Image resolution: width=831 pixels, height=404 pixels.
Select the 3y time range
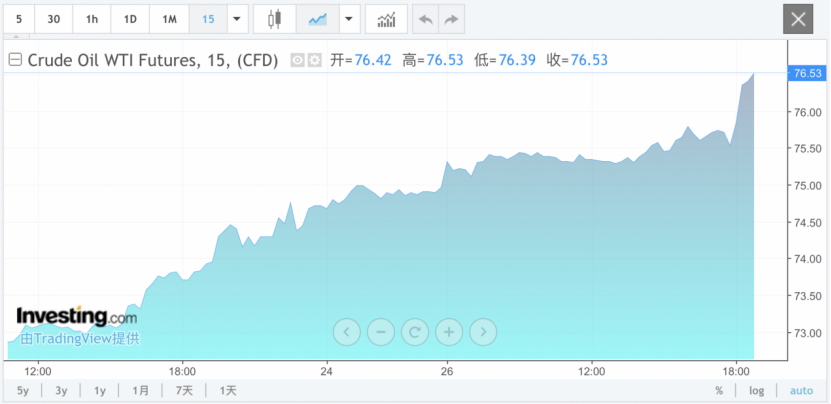tap(61, 391)
